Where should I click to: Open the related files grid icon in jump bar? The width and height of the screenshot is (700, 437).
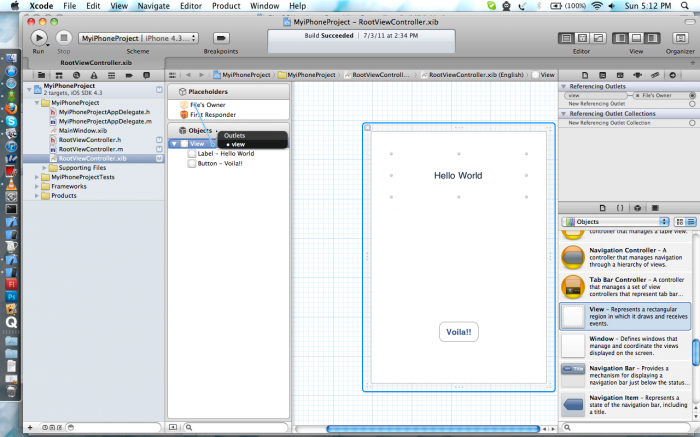coord(172,75)
